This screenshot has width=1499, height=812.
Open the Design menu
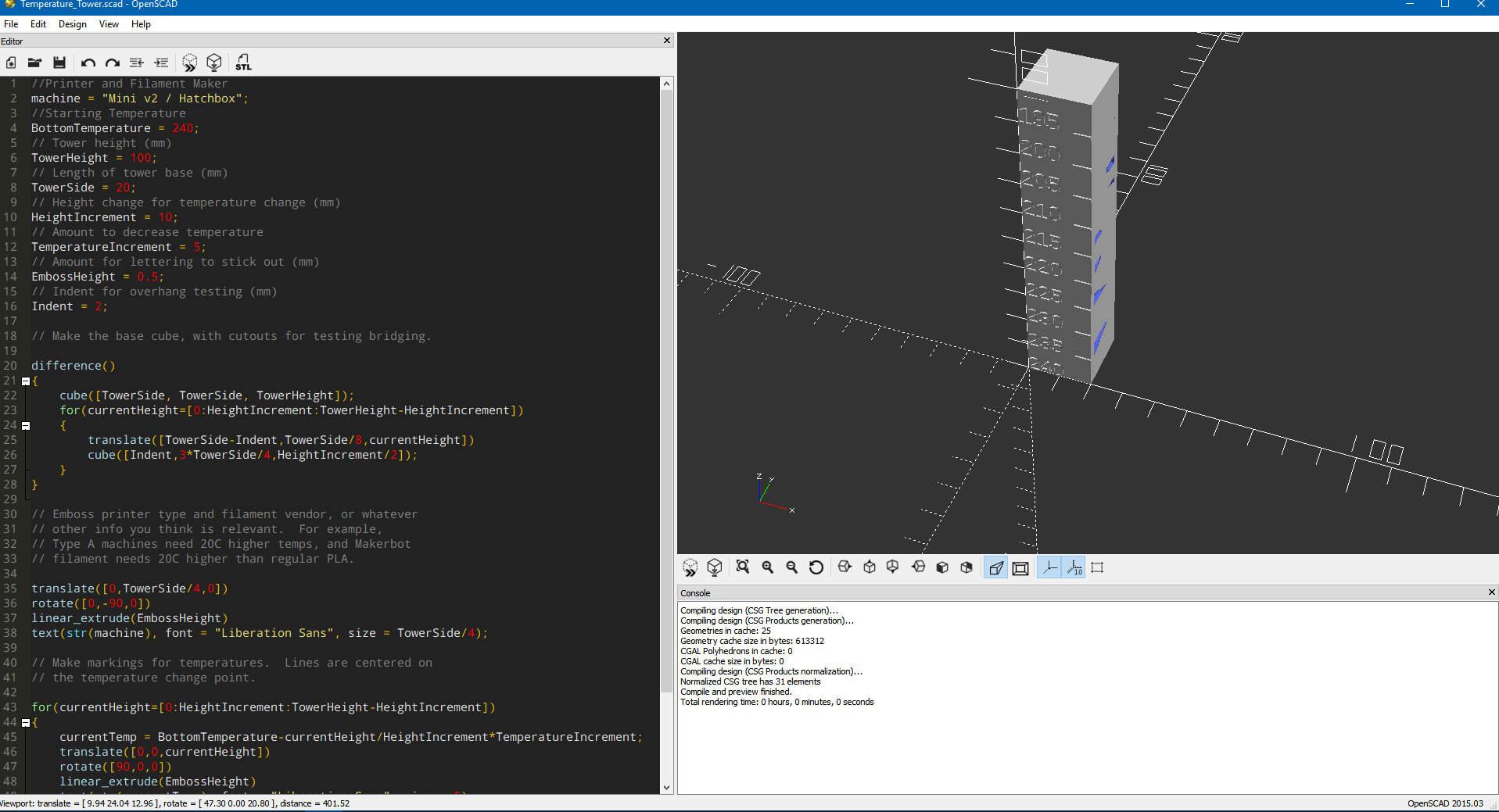[x=73, y=24]
